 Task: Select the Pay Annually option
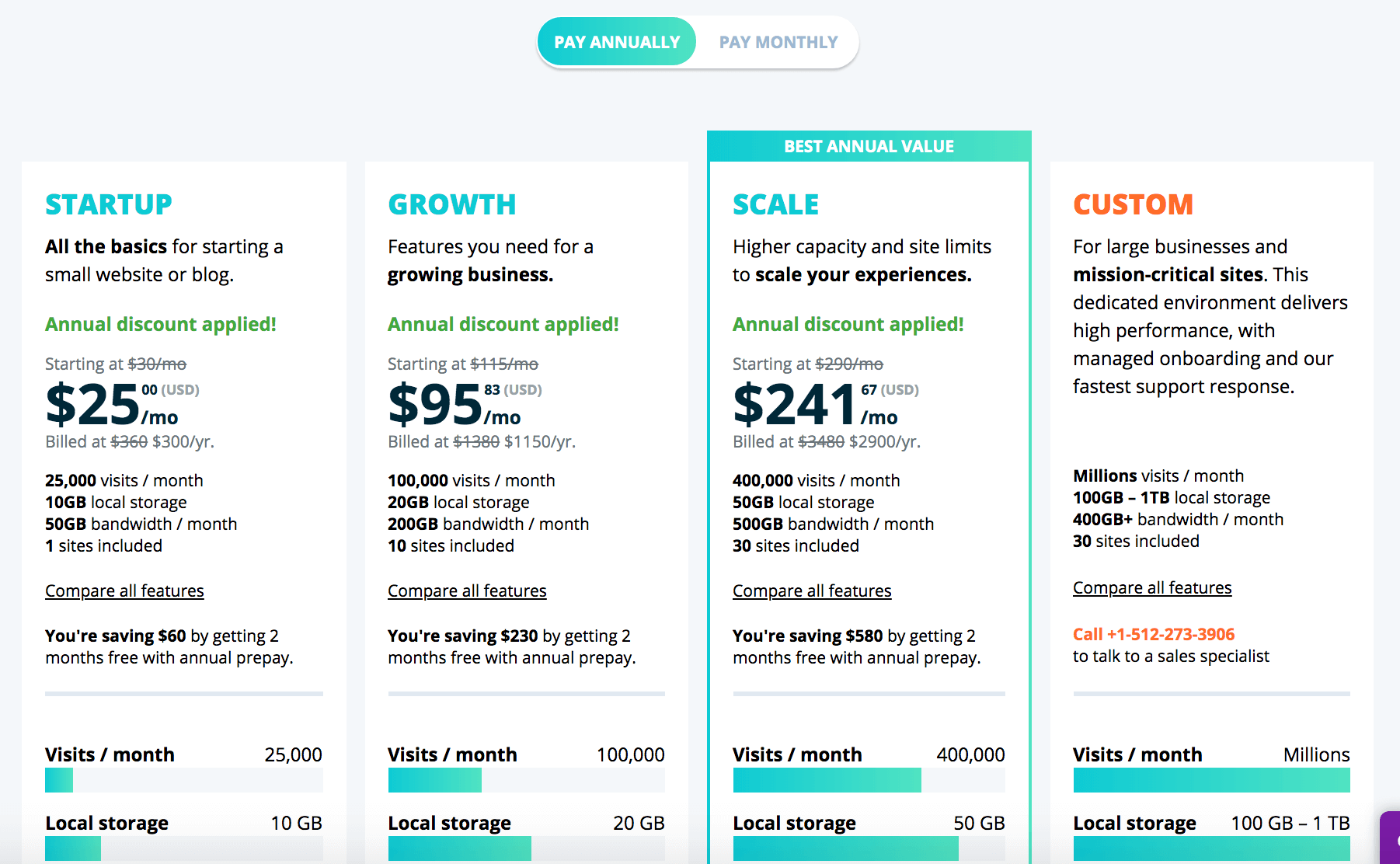pyautogui.click(x=617, y=42)
